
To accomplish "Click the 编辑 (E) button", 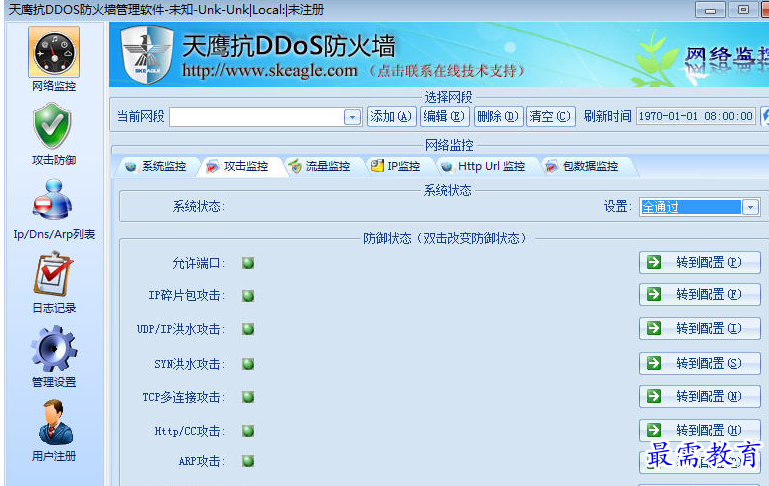I will pyautogui.click(x=444, y=117).
